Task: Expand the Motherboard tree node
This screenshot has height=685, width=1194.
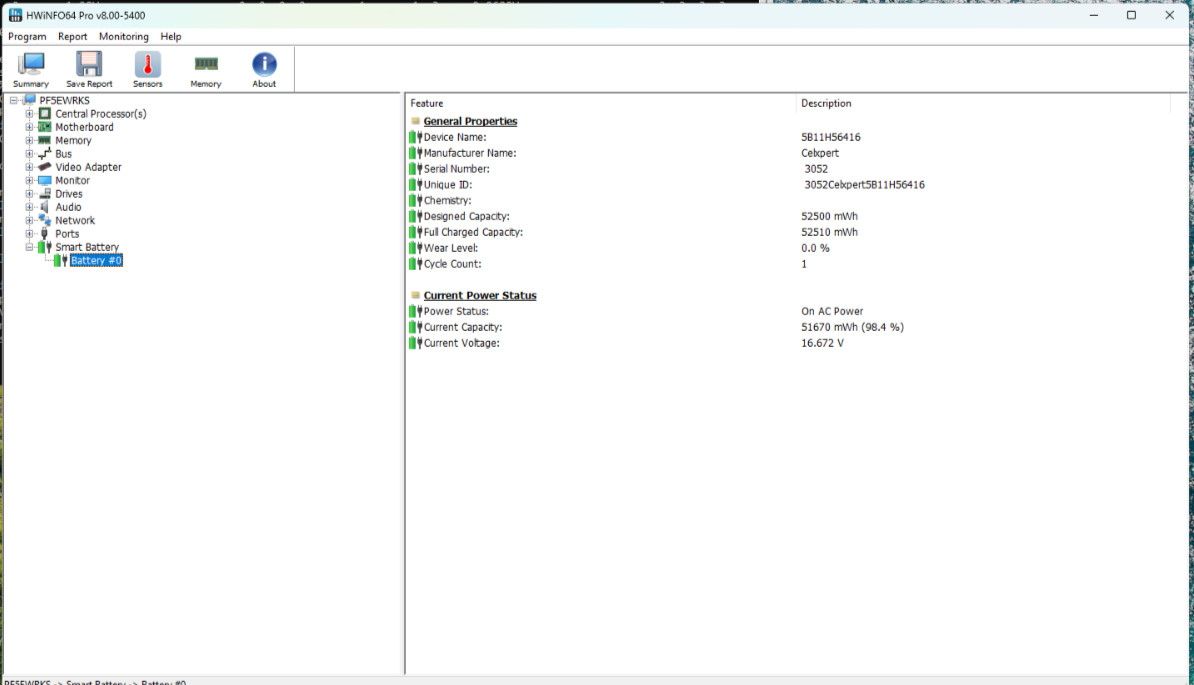Action: click(x=29, y=126)
